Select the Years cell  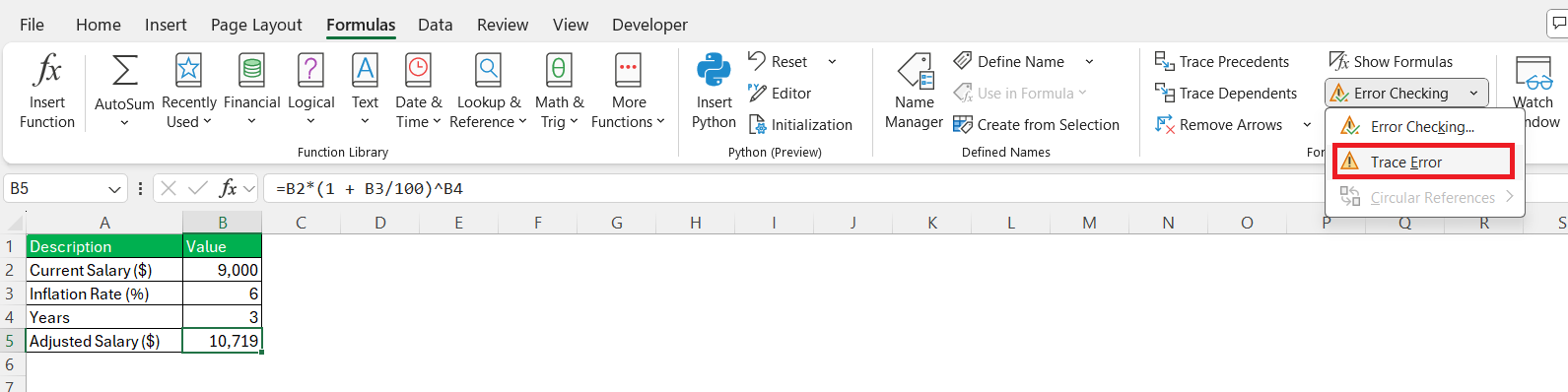[104, 317]
